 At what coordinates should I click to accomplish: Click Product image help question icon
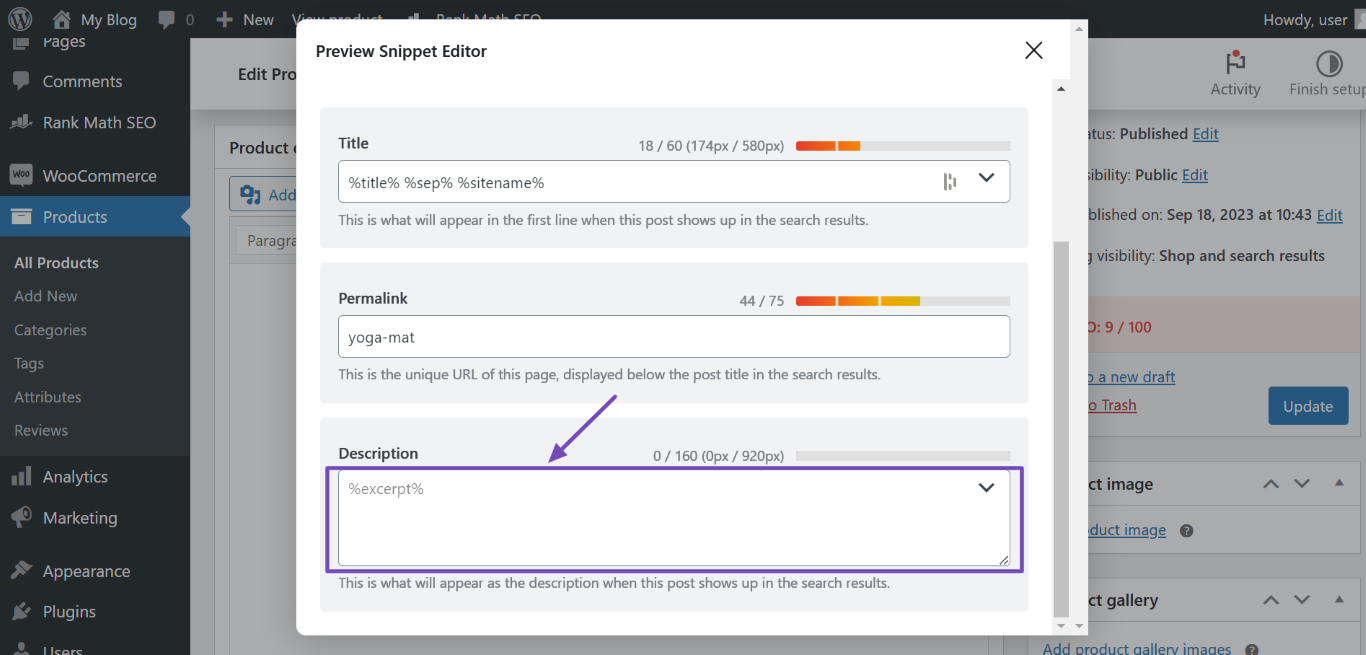1186,531
